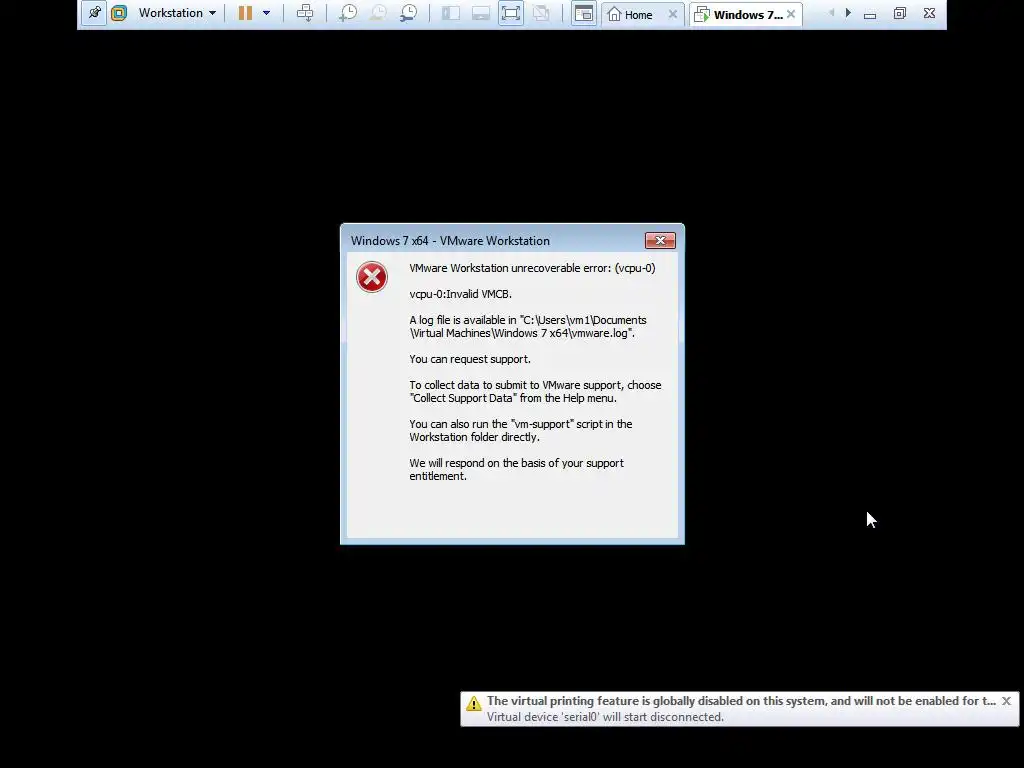Click the VMware Workstation logo icon
The image size is (1024, 768).
click(x=119, y=13)
